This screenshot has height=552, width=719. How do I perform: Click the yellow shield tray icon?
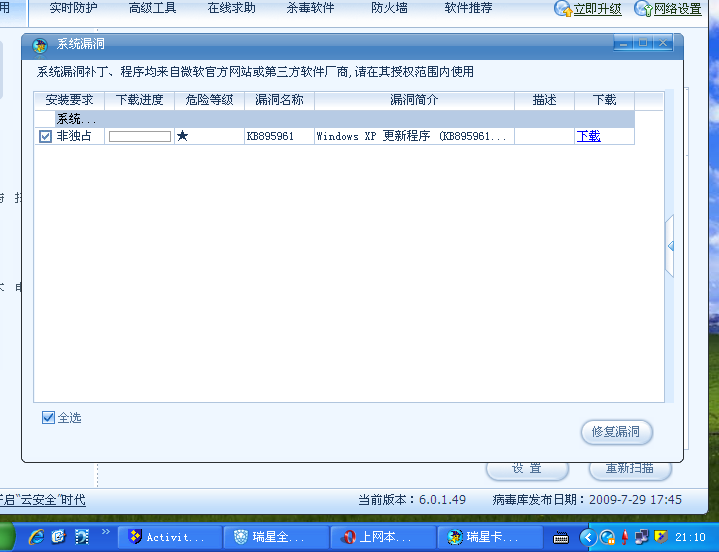[x=661, y=537]
